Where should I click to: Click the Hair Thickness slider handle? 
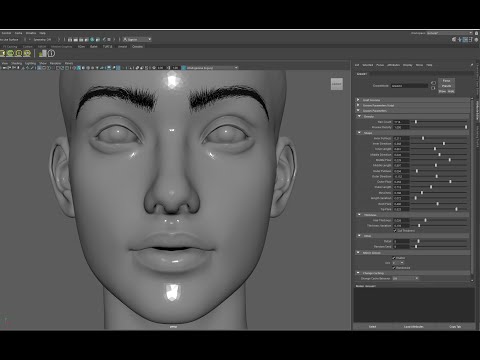click(x=425, y=220)
